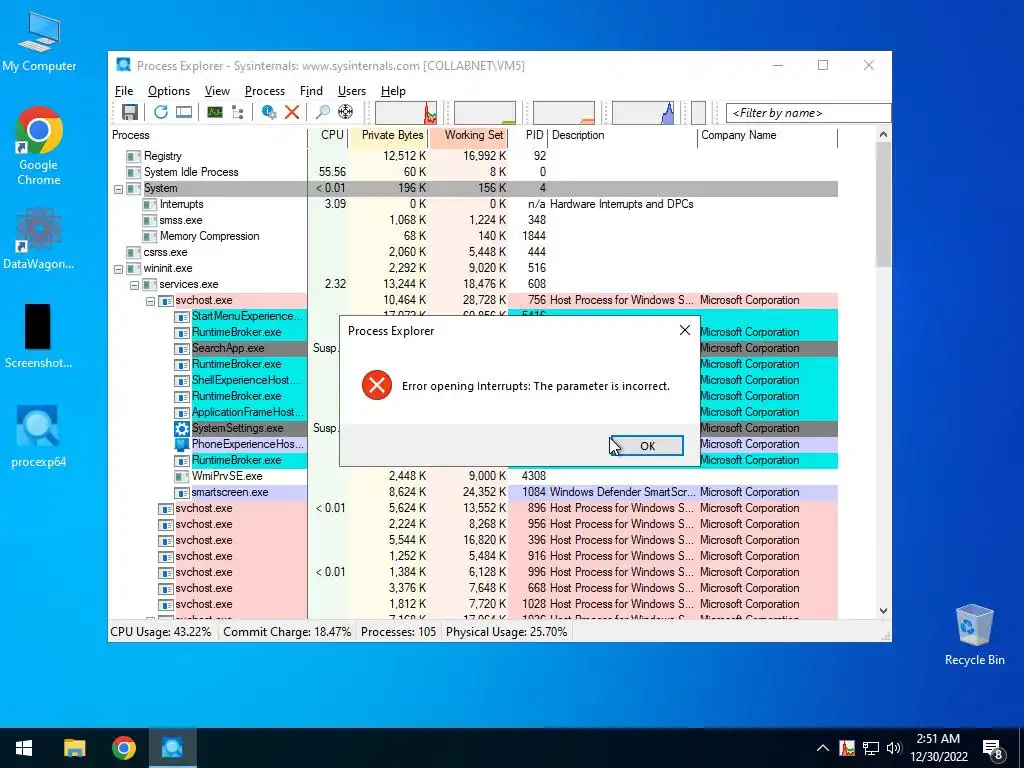Open File Explorer from the taskbar
The height and width of the screenshot is (768, 1024).
[74, 748]
